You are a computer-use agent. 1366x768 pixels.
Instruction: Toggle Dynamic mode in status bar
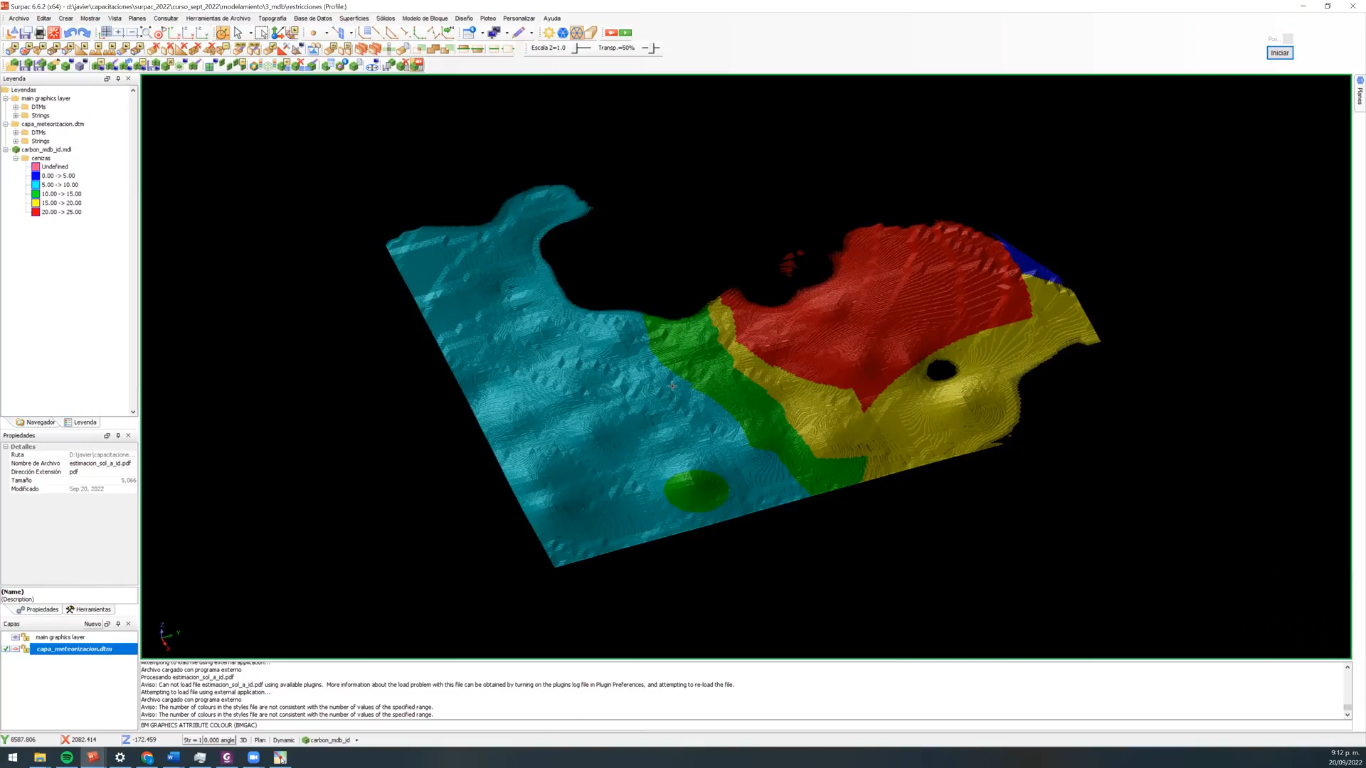284,740
